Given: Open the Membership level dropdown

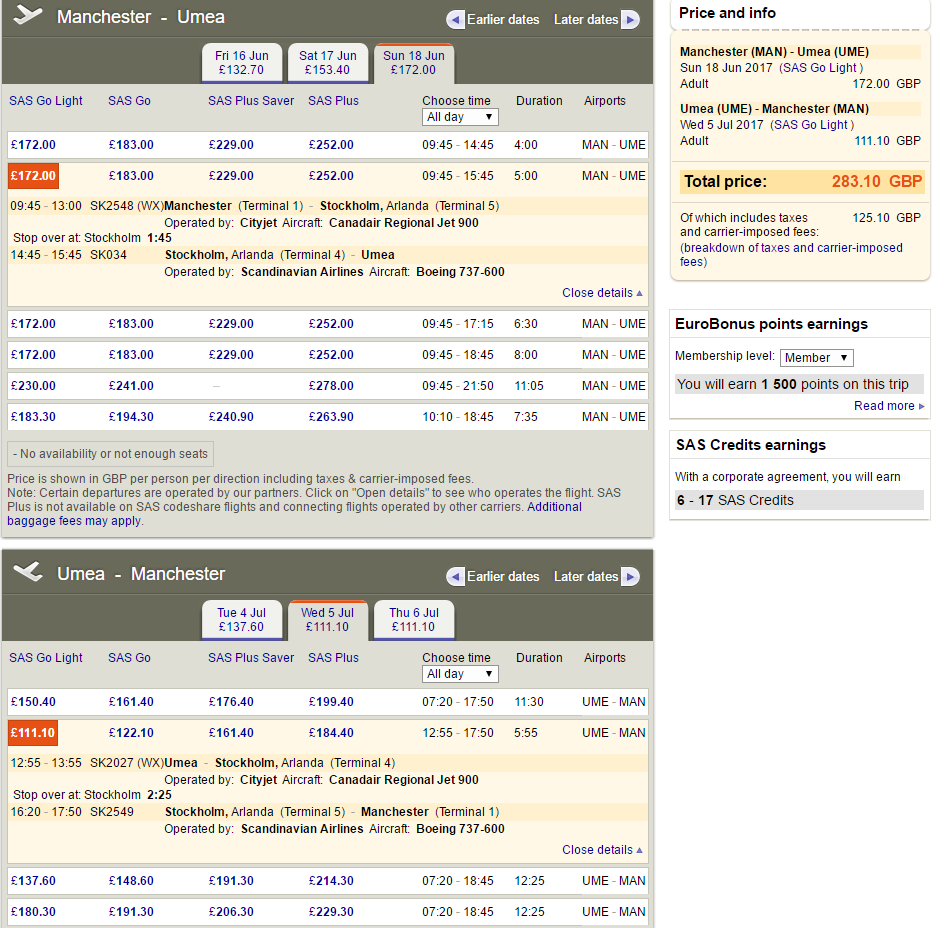Looking at the screenshot, I should (x=817, y=358).
